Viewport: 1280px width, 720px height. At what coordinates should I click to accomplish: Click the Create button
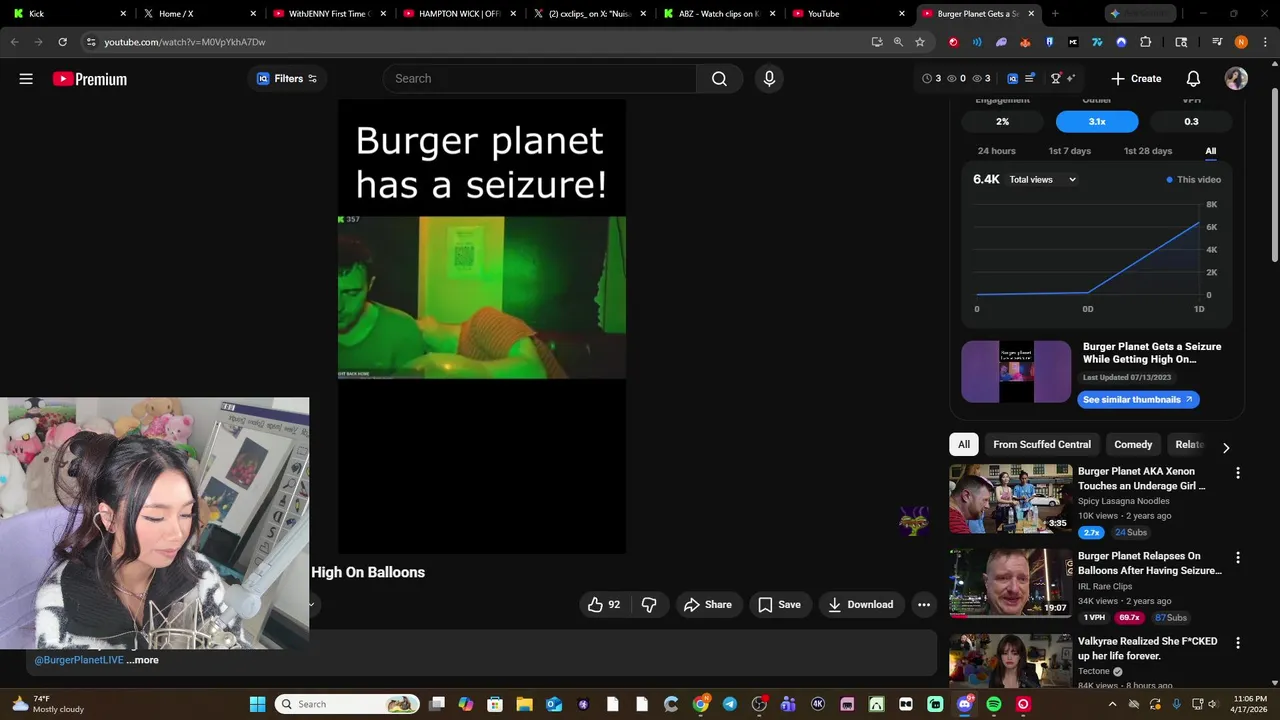1136,79
